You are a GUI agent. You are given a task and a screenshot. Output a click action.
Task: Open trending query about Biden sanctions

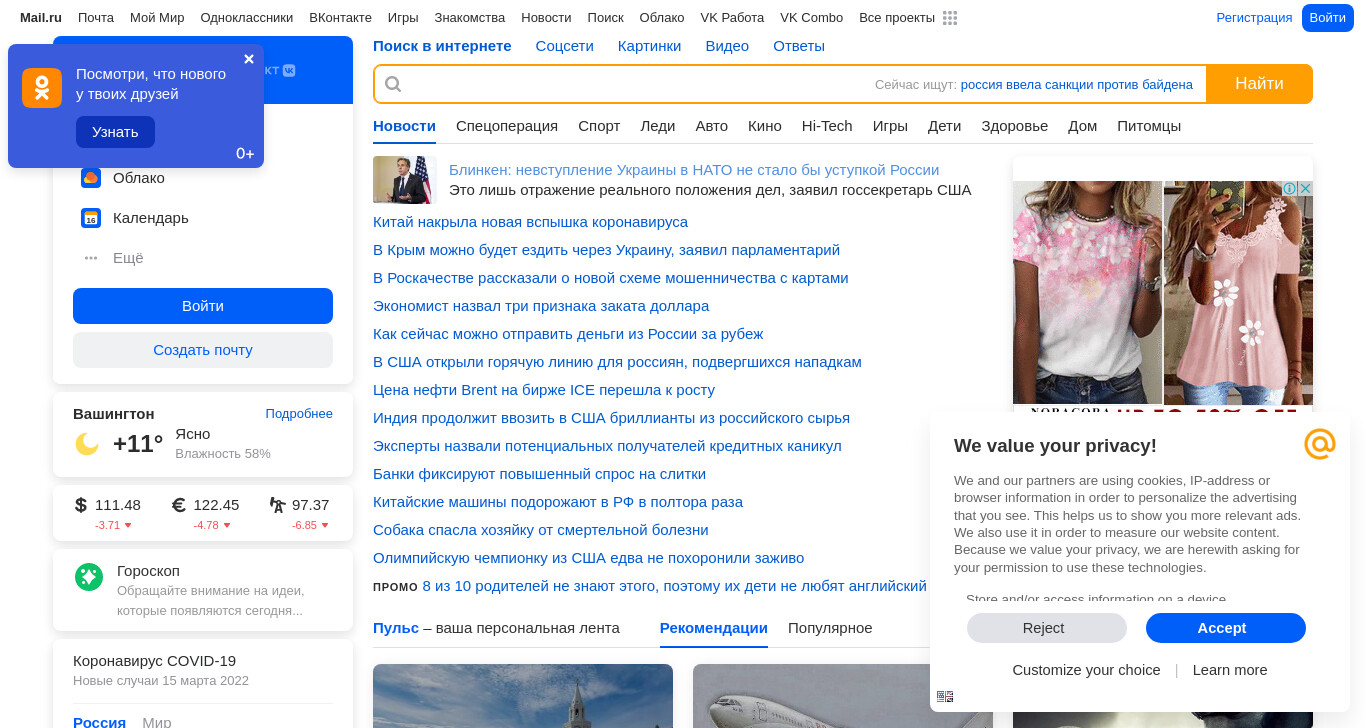(1077, 85)
